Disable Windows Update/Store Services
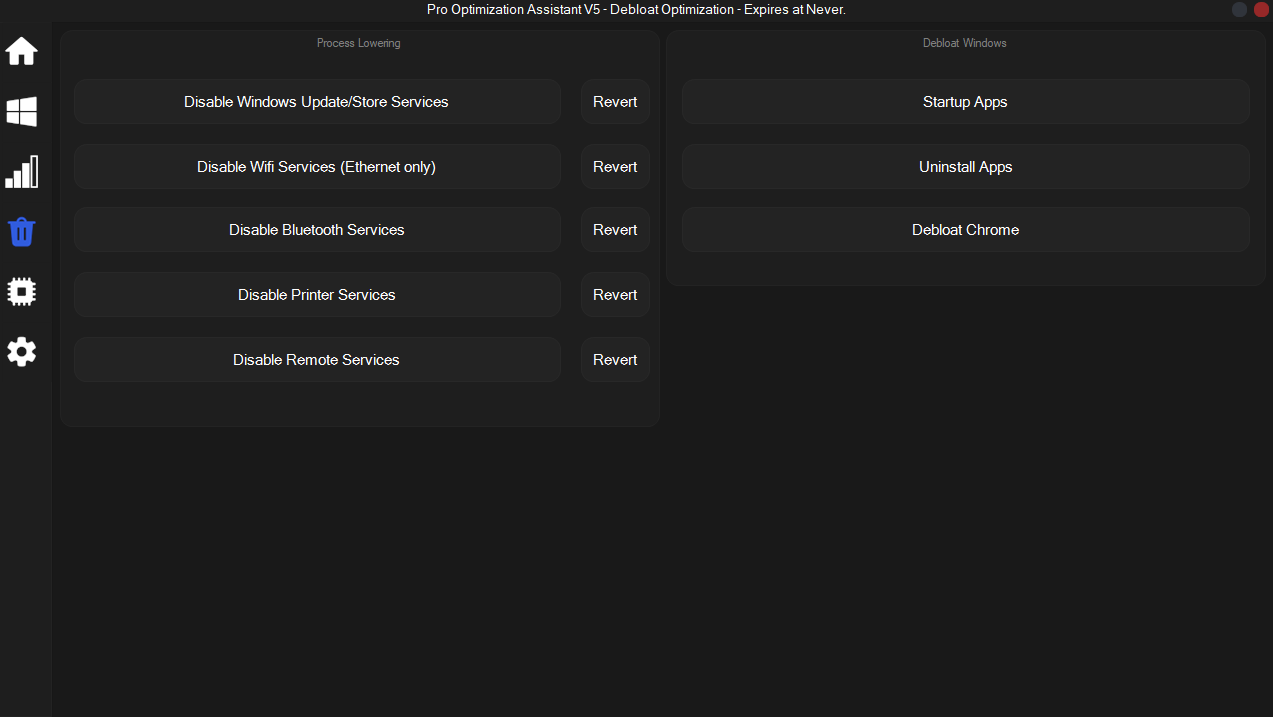This screenshot has height=717, width=1273. point(317,102)
